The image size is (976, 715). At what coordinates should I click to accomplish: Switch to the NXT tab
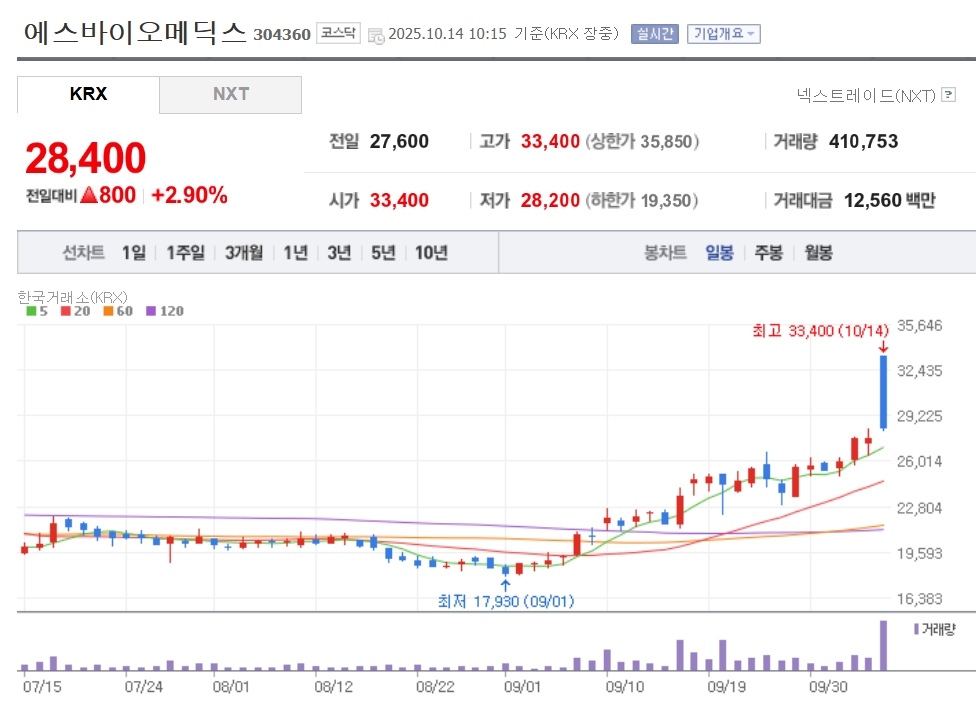[230, 95]
